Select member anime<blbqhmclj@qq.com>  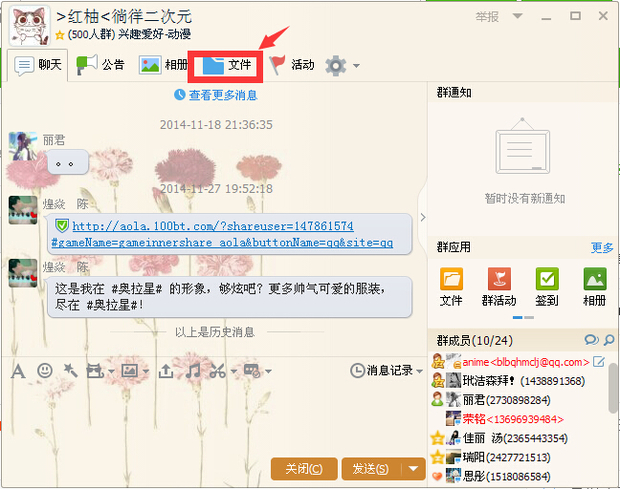coord(525,362)
